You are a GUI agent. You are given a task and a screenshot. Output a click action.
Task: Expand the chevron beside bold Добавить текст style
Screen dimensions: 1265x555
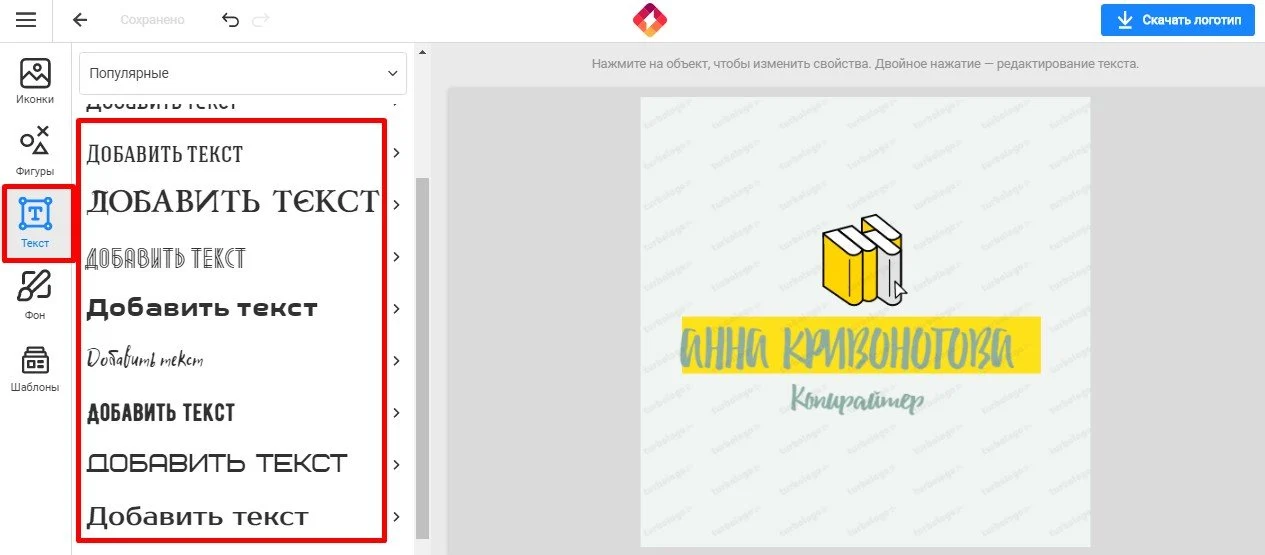click(397, 308)
